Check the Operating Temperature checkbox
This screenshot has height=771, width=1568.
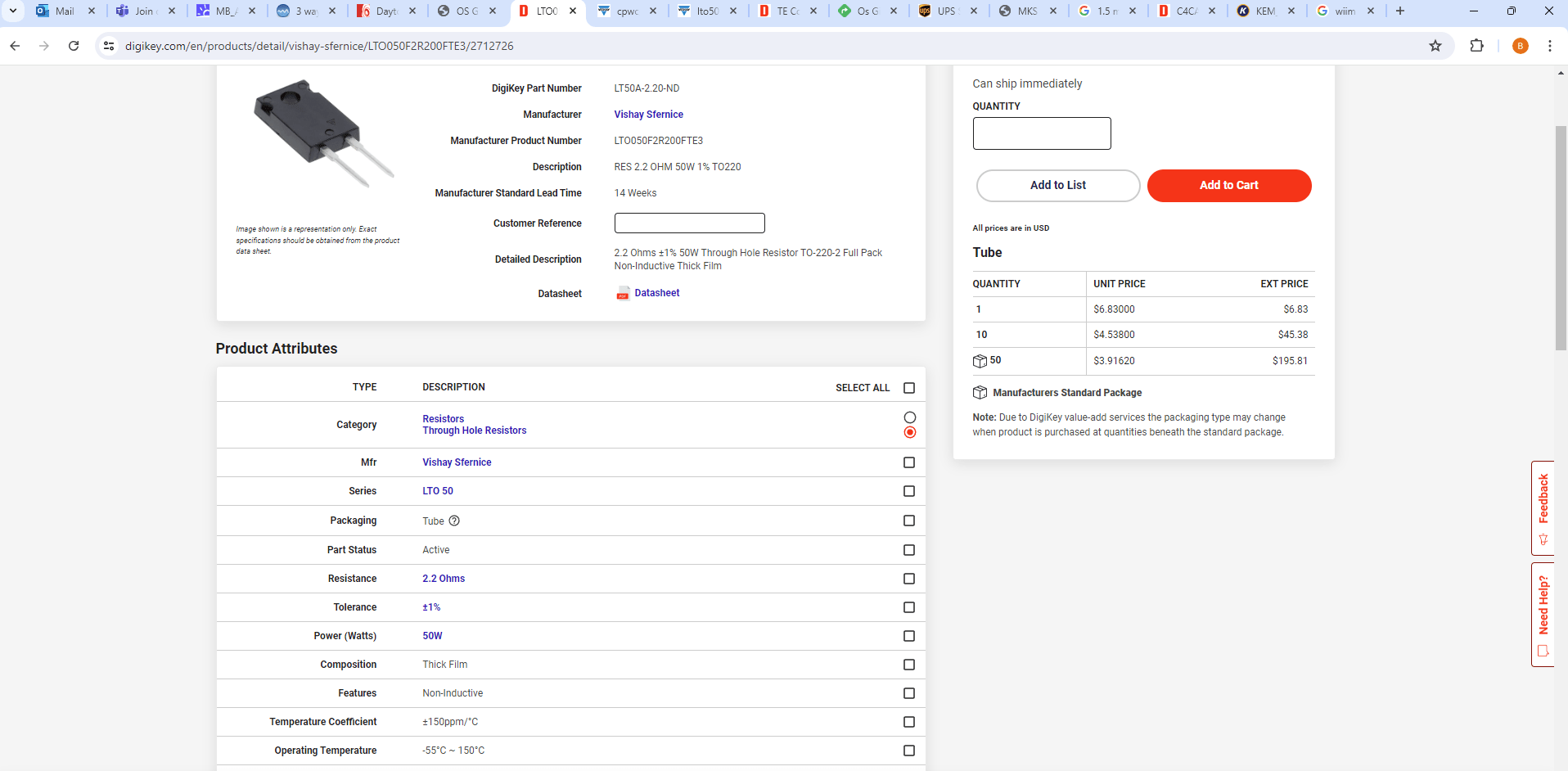point(909,751)
